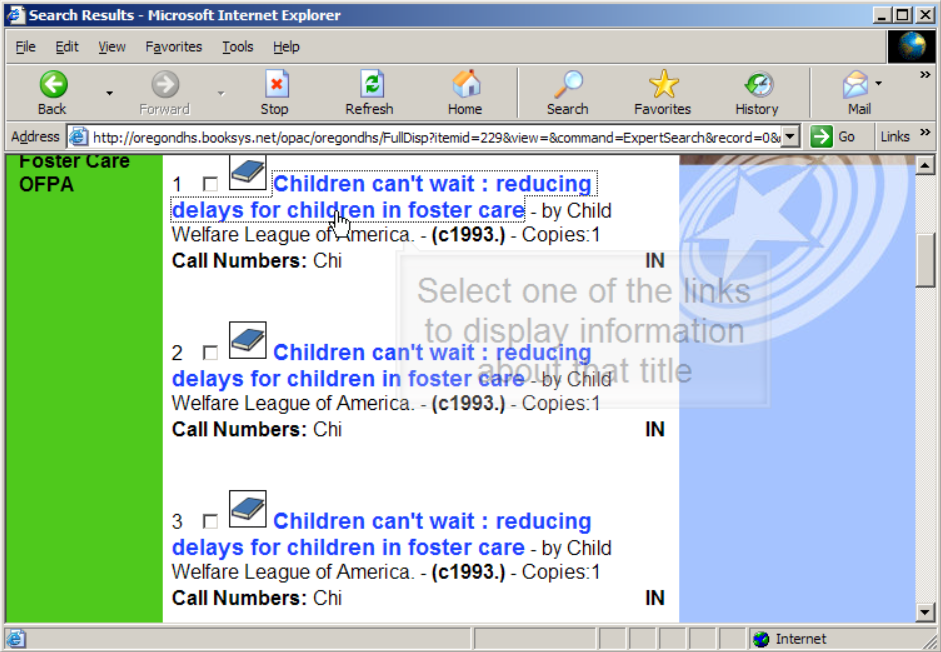Click the spinning globe throbber icon
The image size is (941, 652).
tap(912, 46)
